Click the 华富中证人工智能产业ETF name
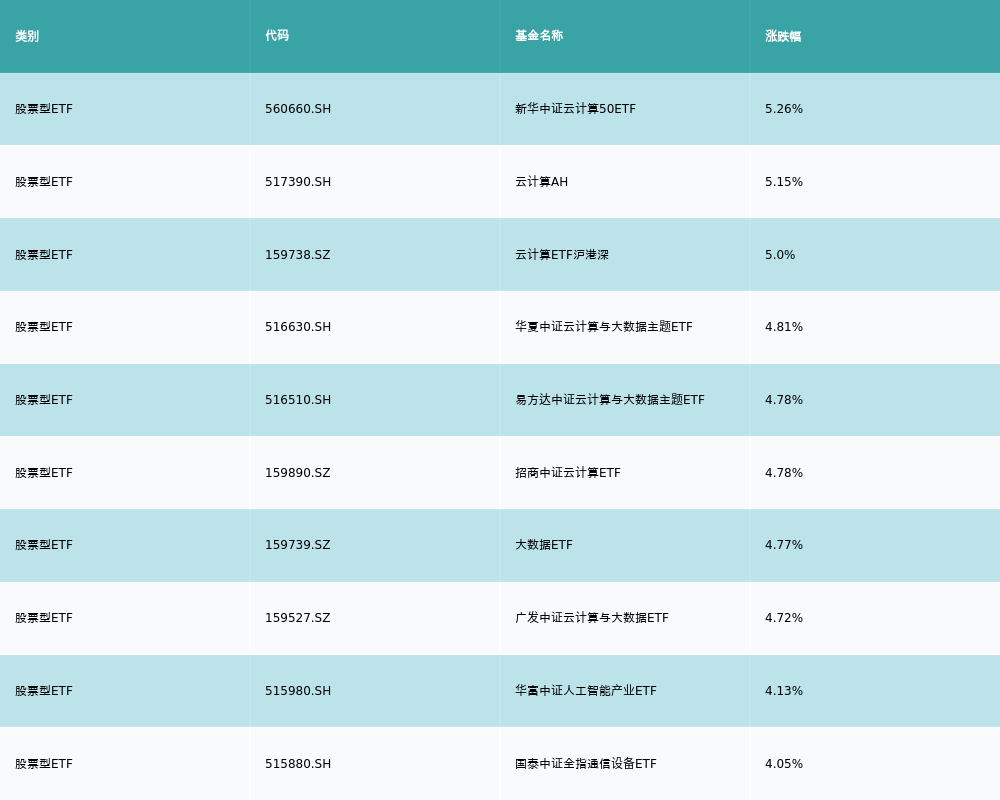Screen dimensions: 1000x800 point(585,691)
